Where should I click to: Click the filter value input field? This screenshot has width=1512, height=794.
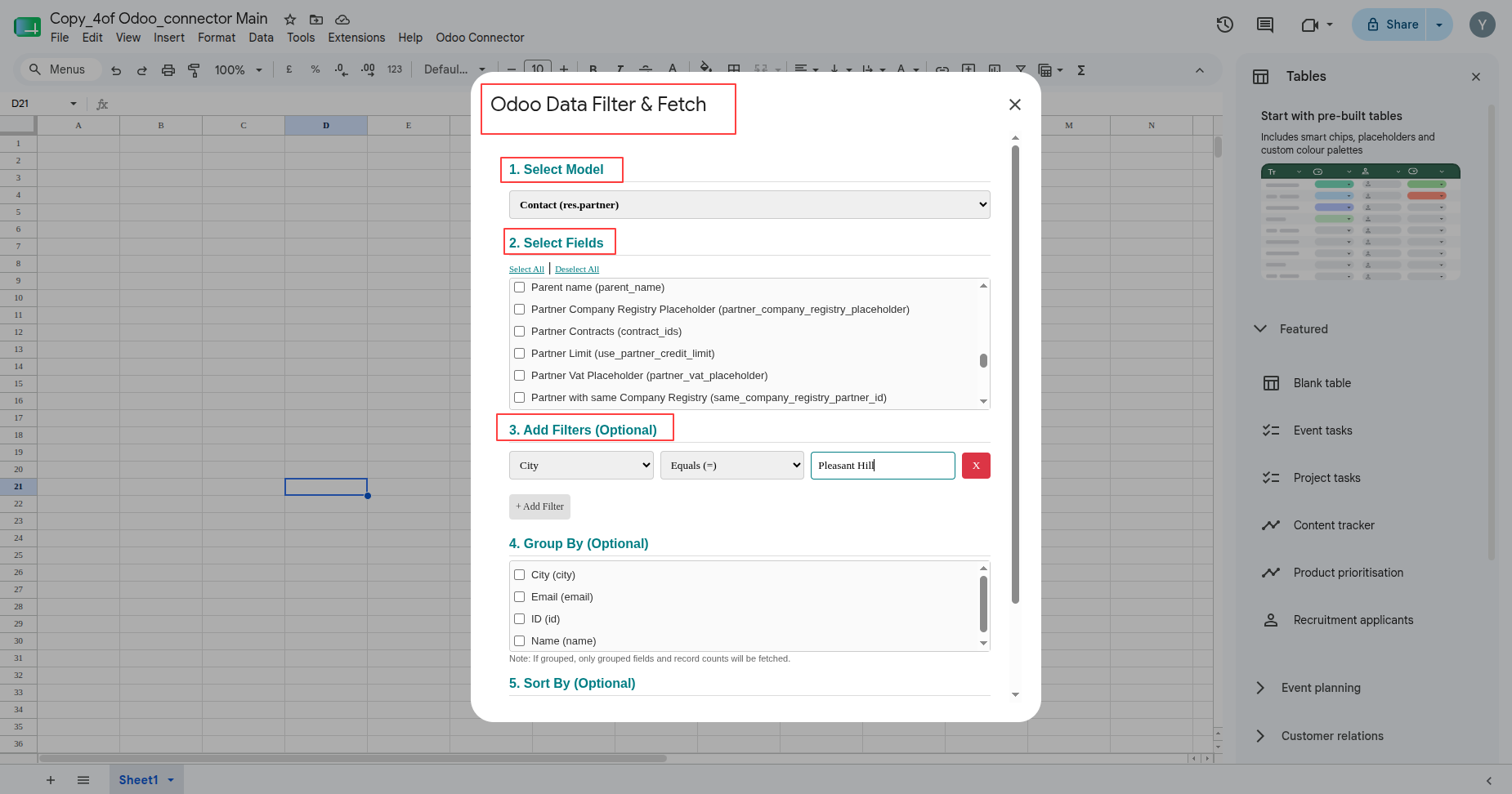(x=883, y=466)
